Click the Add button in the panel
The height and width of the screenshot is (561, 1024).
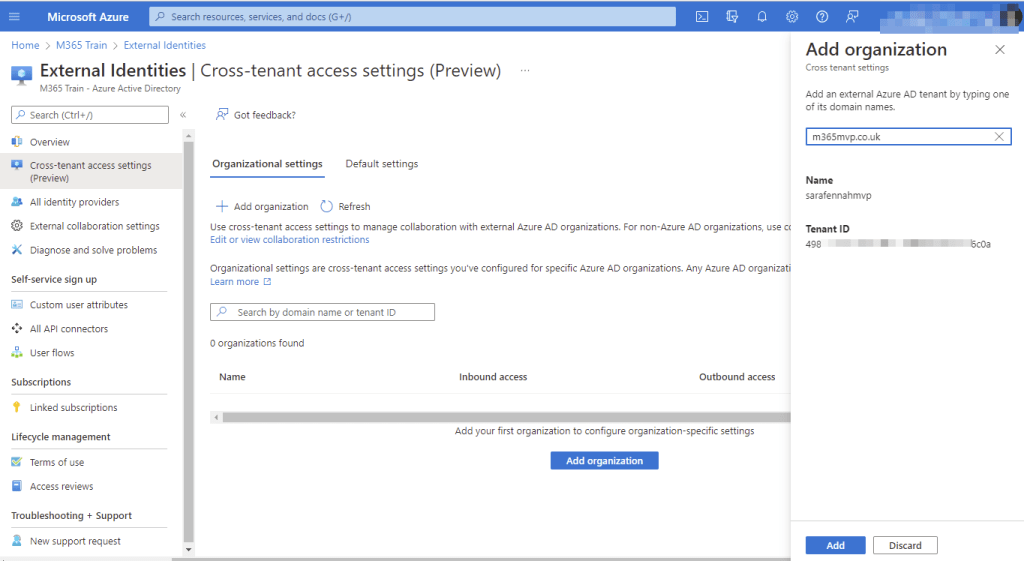pyautogui.click(x=835, y=545)
